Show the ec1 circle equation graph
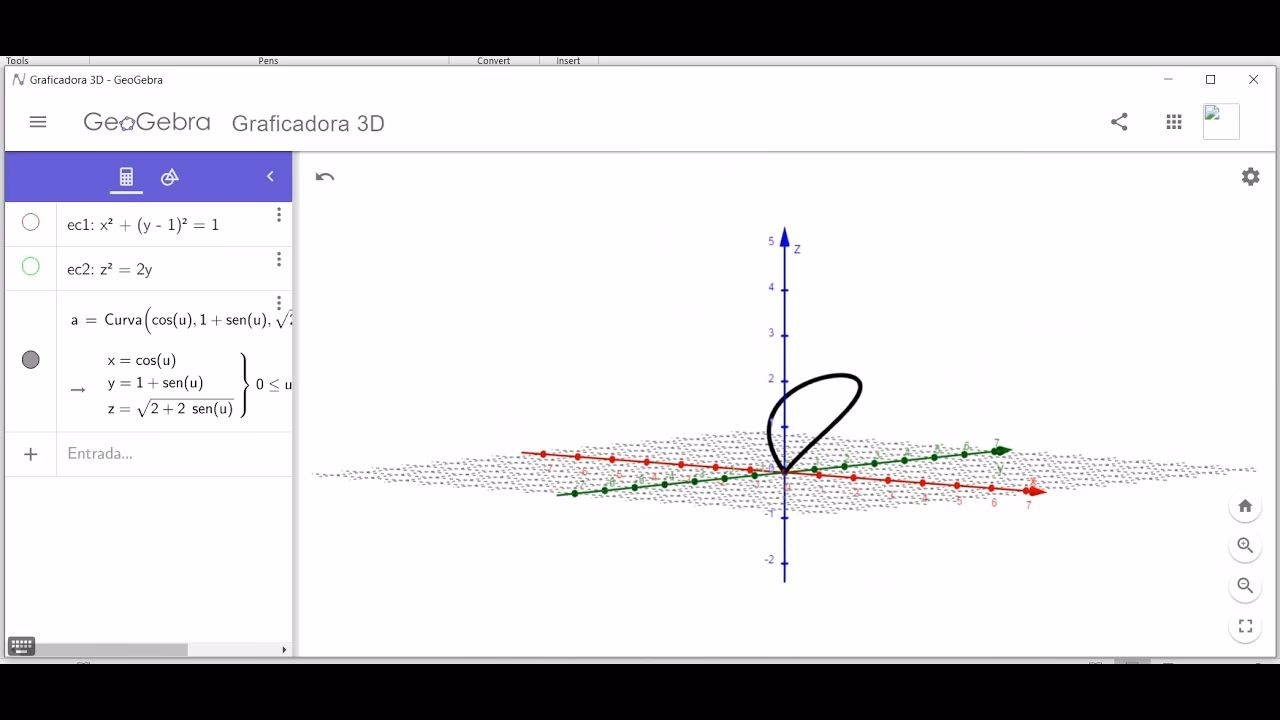The width and height of the screenshot is (1280, 720). [x=30, y=222]
